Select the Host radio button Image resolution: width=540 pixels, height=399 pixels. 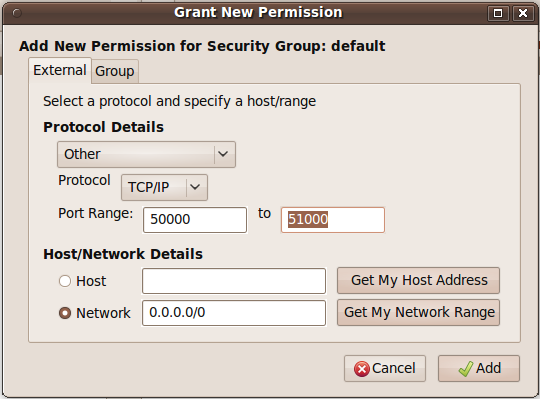click(x=65, y=281)
